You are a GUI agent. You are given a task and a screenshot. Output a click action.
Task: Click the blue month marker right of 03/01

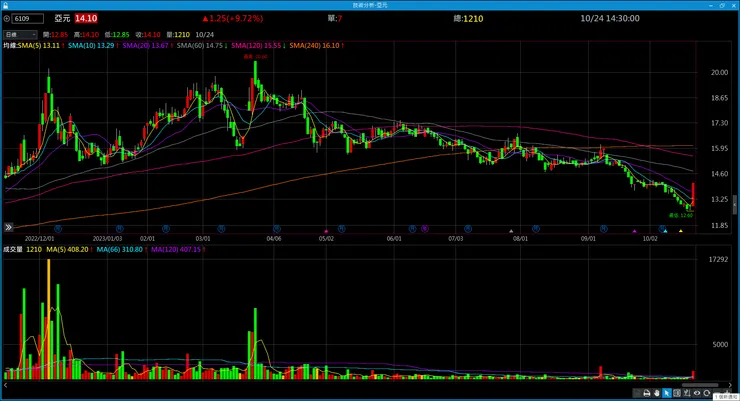pos(221,229)
